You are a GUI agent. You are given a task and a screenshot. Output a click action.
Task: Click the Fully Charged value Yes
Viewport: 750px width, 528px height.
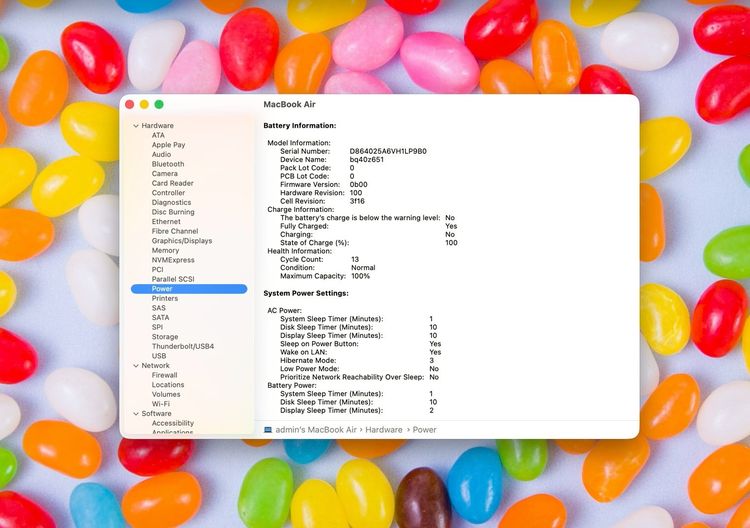pos(451,226)
